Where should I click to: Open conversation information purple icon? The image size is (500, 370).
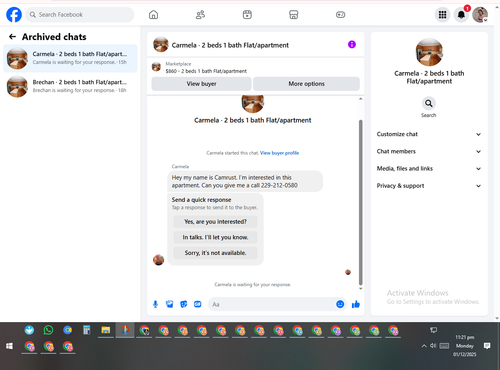tap(352, 44)
